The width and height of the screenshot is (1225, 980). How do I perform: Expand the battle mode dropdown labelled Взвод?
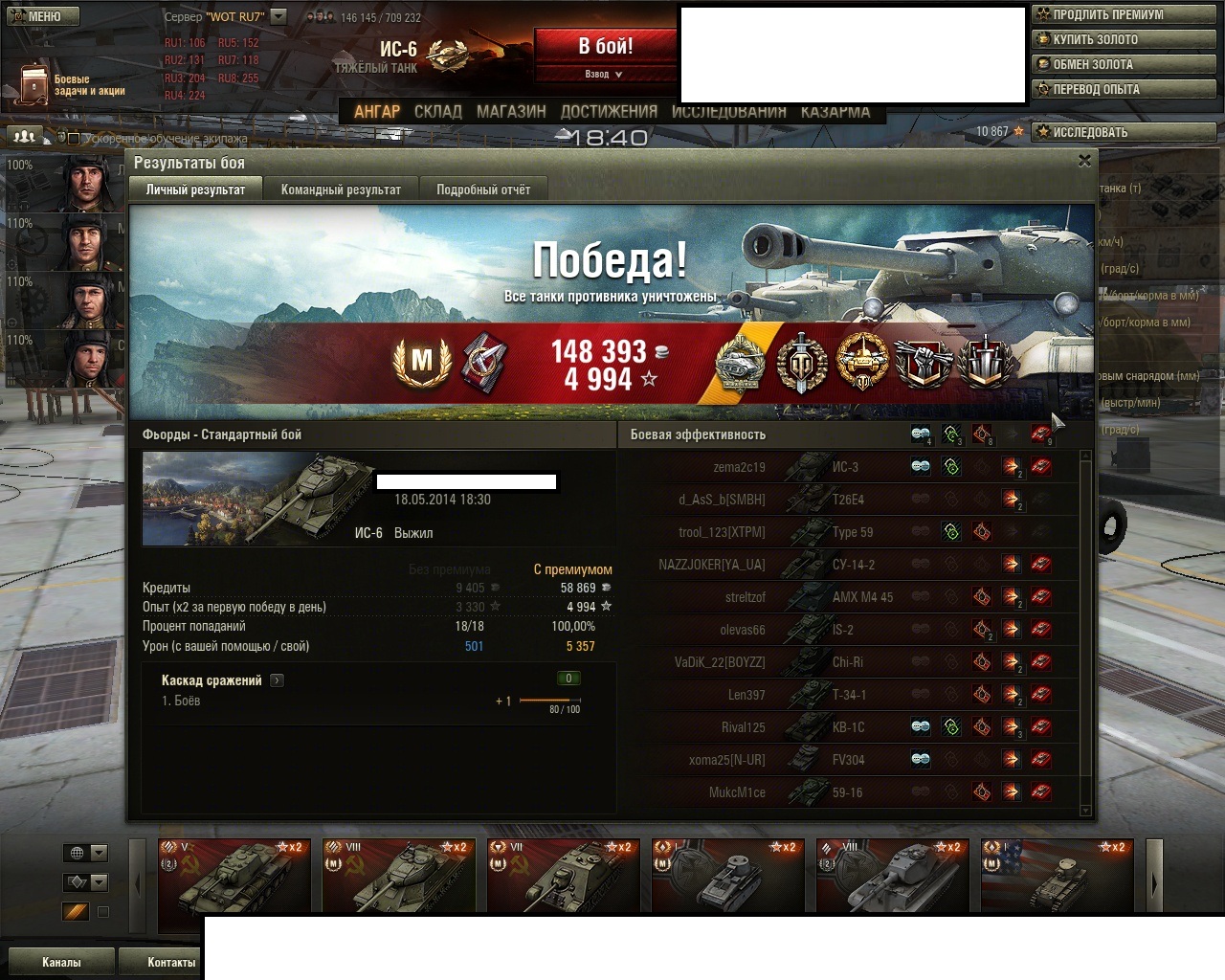coord(605,74)
